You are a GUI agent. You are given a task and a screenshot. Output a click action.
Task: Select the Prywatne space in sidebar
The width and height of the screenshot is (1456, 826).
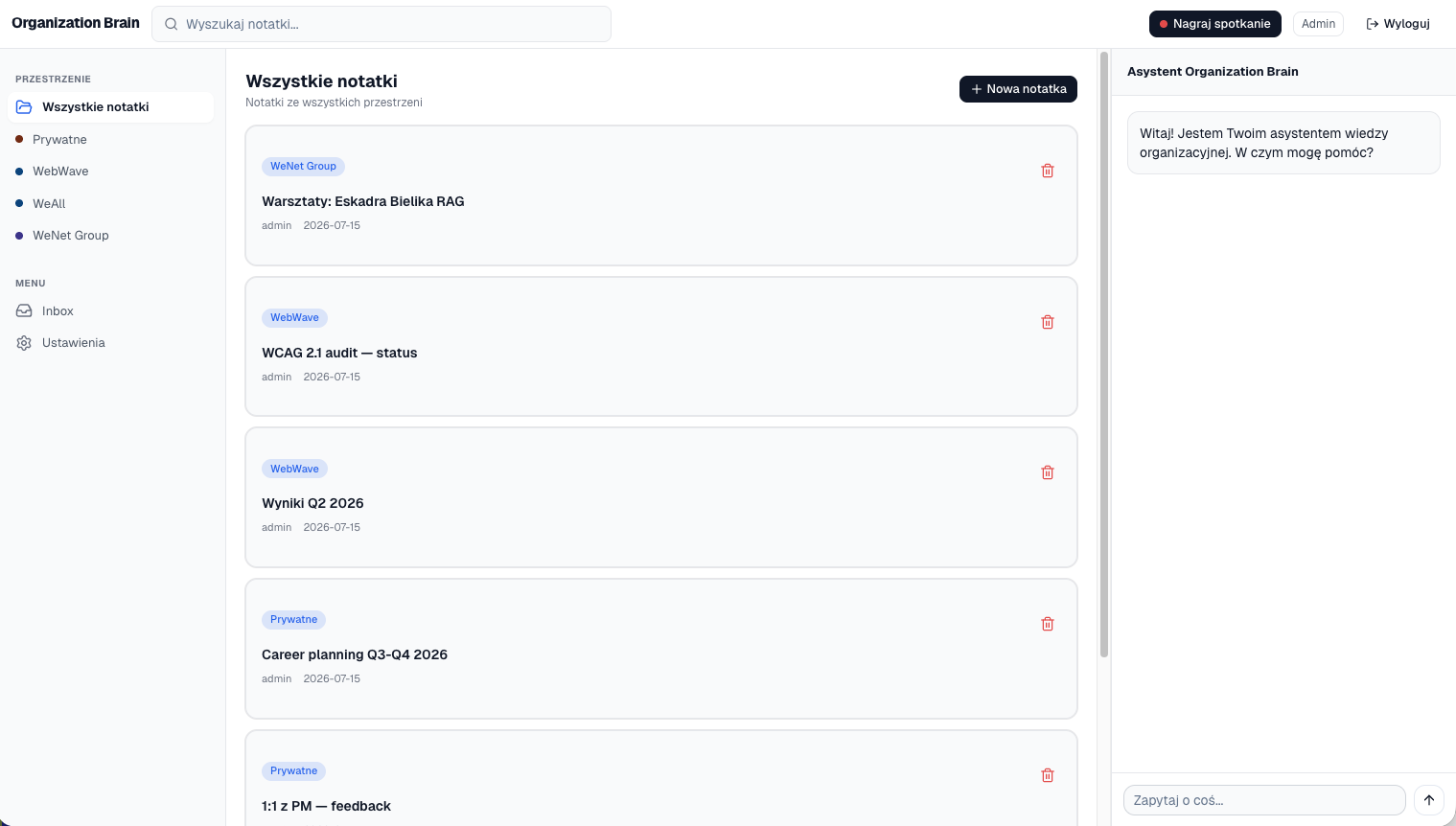110,140
